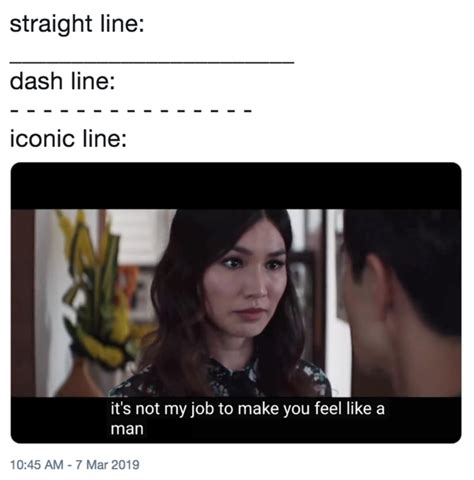
Task: Click the yellow flower arrangement in the image
Action: [98, 290]
